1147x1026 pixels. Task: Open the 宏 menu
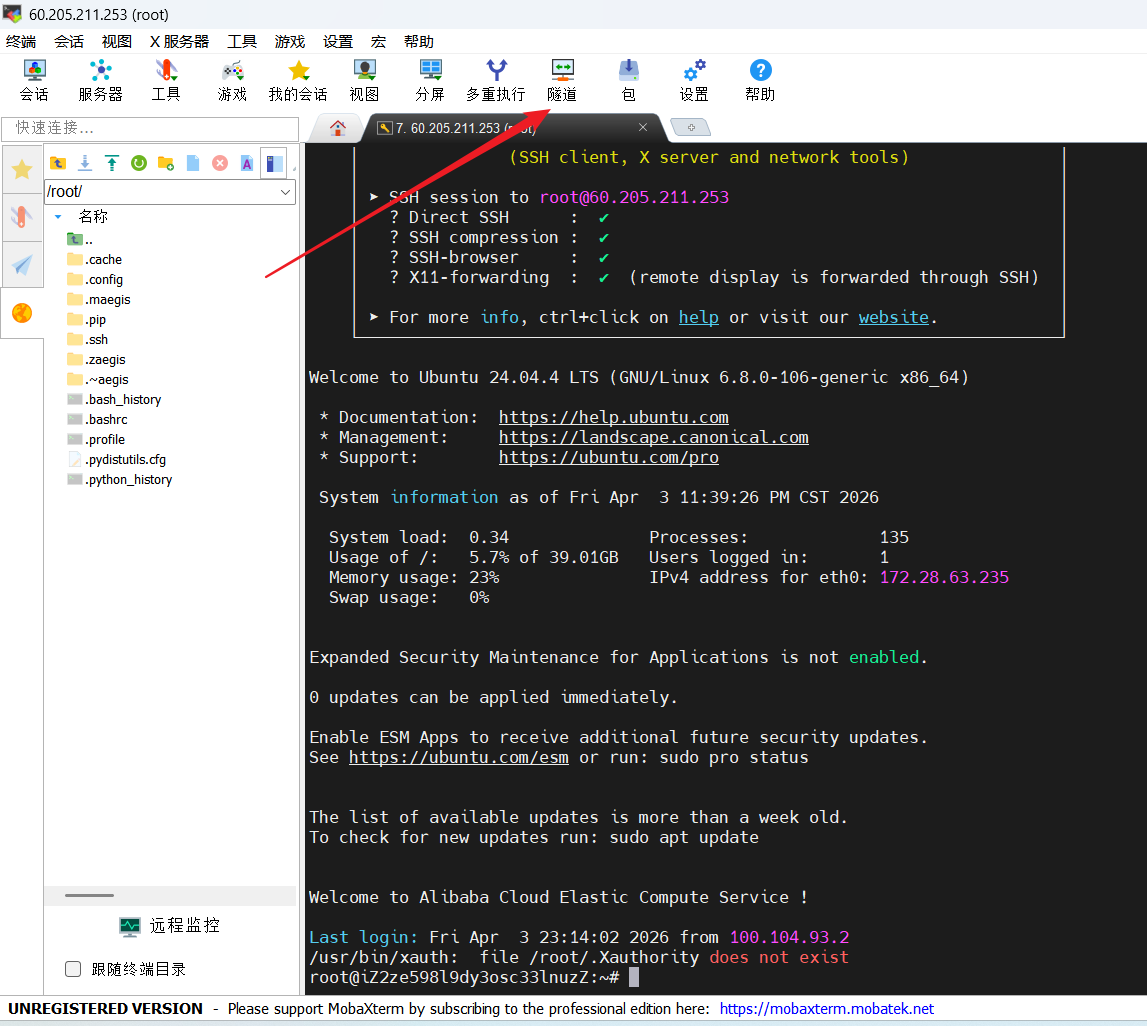point(378,42)
